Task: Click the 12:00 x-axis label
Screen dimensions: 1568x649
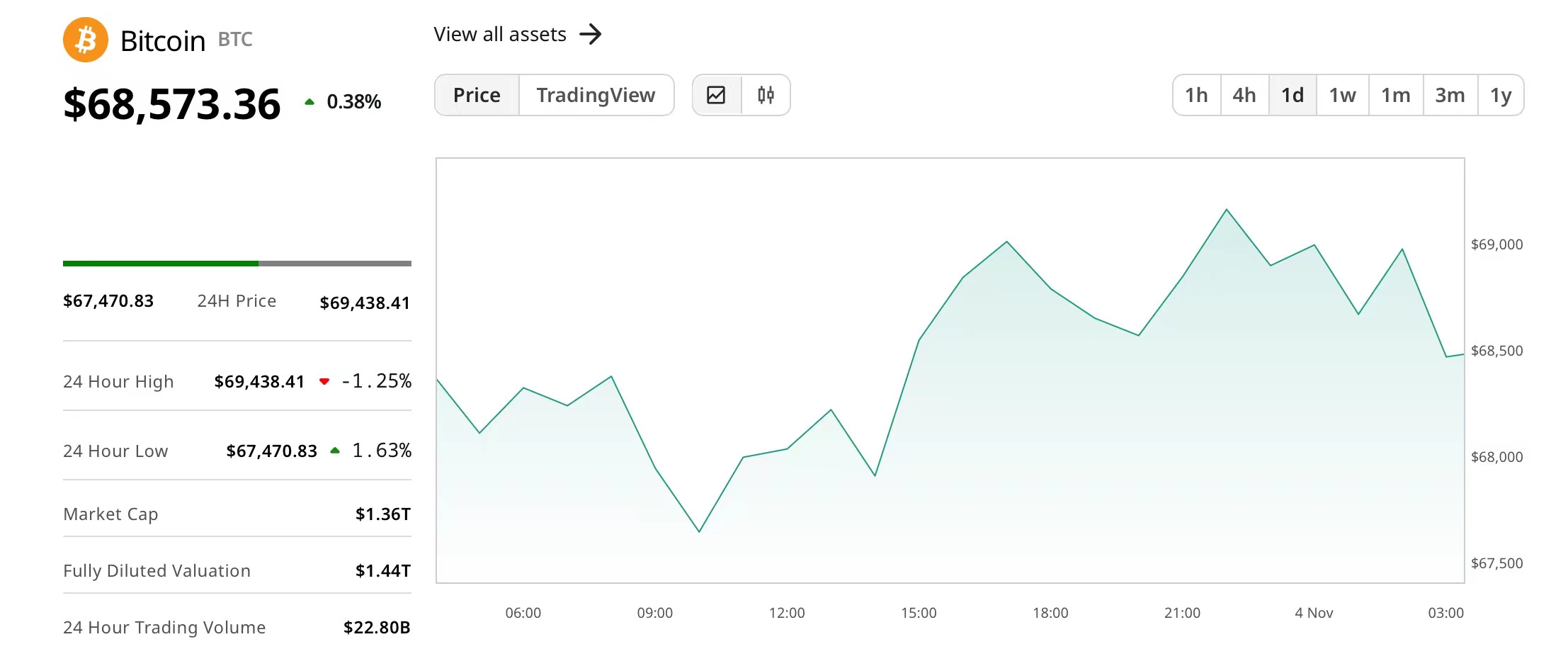Action: coord(787,613)
